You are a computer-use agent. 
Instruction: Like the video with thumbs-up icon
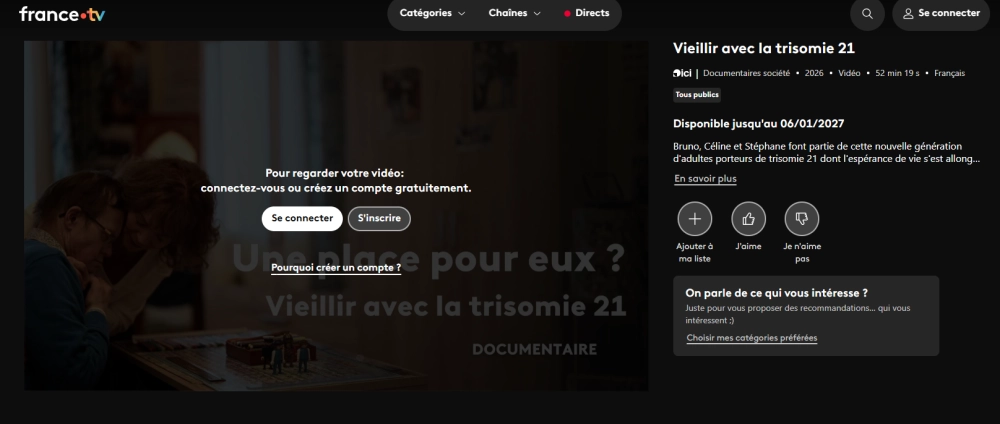[748, 219]
